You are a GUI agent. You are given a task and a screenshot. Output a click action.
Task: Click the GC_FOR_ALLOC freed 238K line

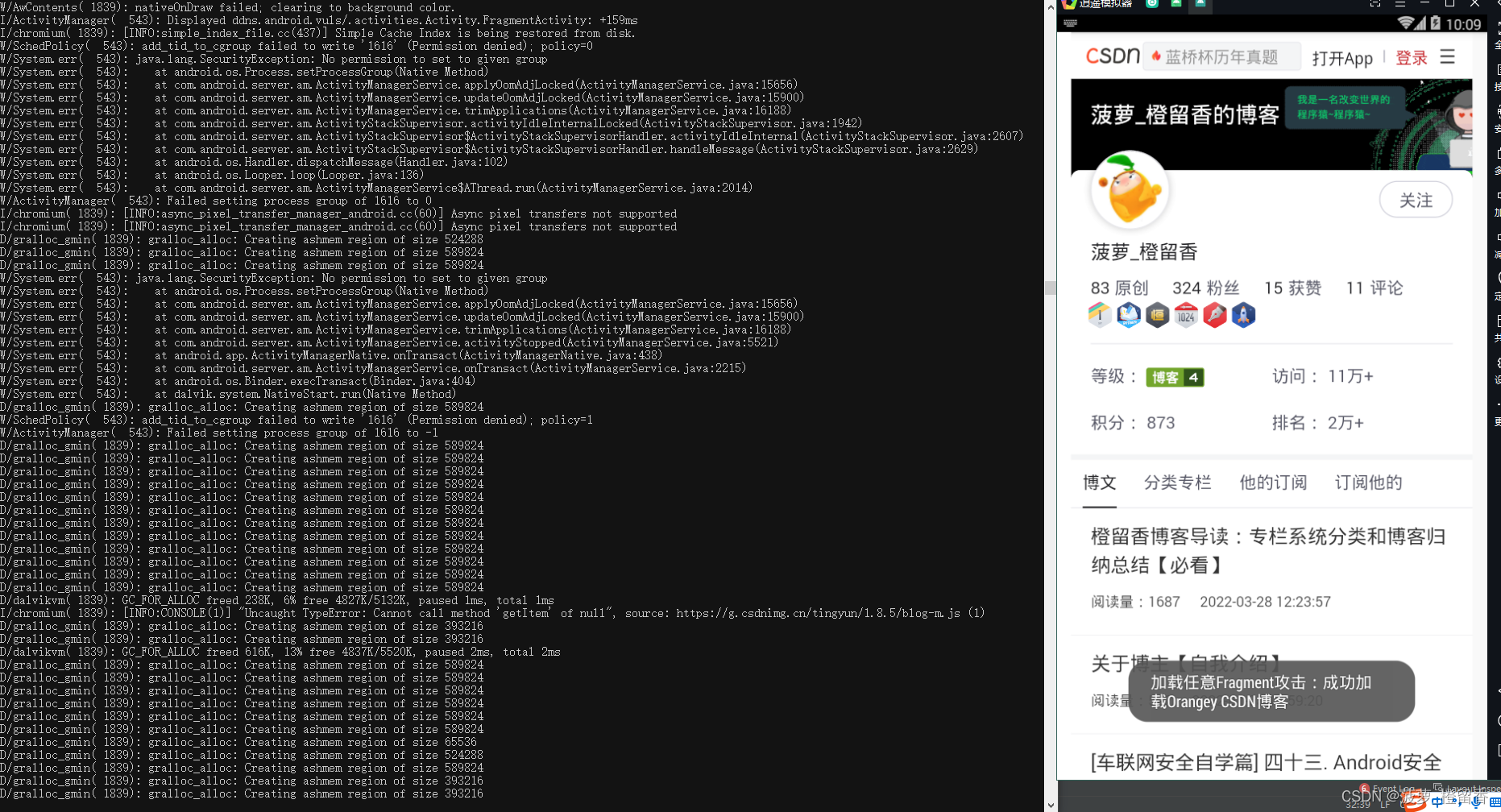coord(277,600)
